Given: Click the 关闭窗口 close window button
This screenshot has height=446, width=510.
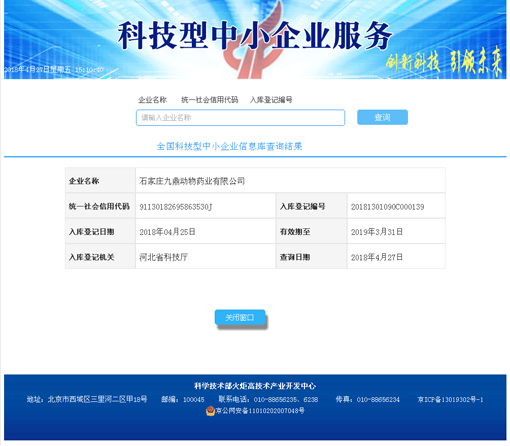Looking at the screenshot, I should click(240, 317).
